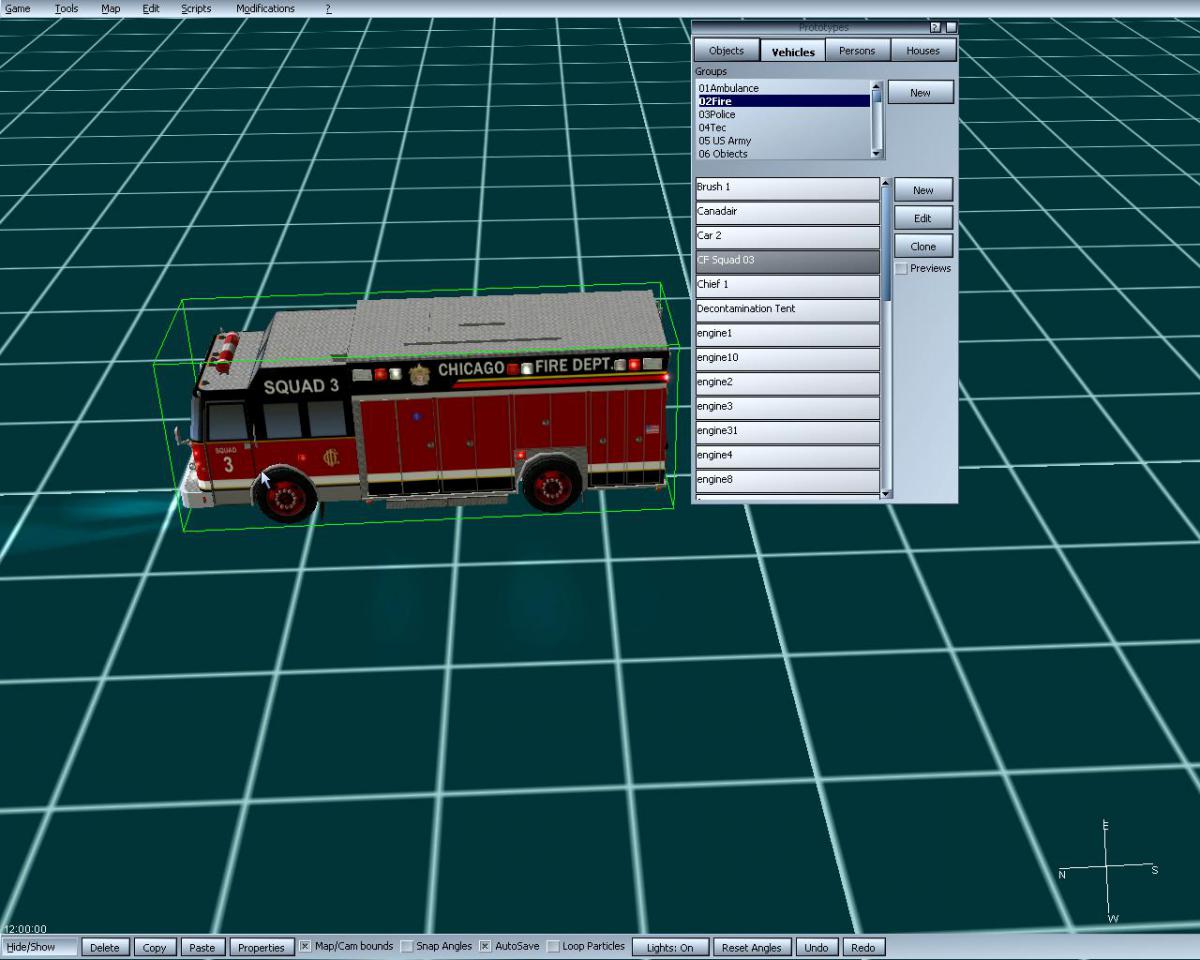Select the 06 Objects group
This screenshot has height=960, width=1200.
pyautogui.click(x=783, y=153)
